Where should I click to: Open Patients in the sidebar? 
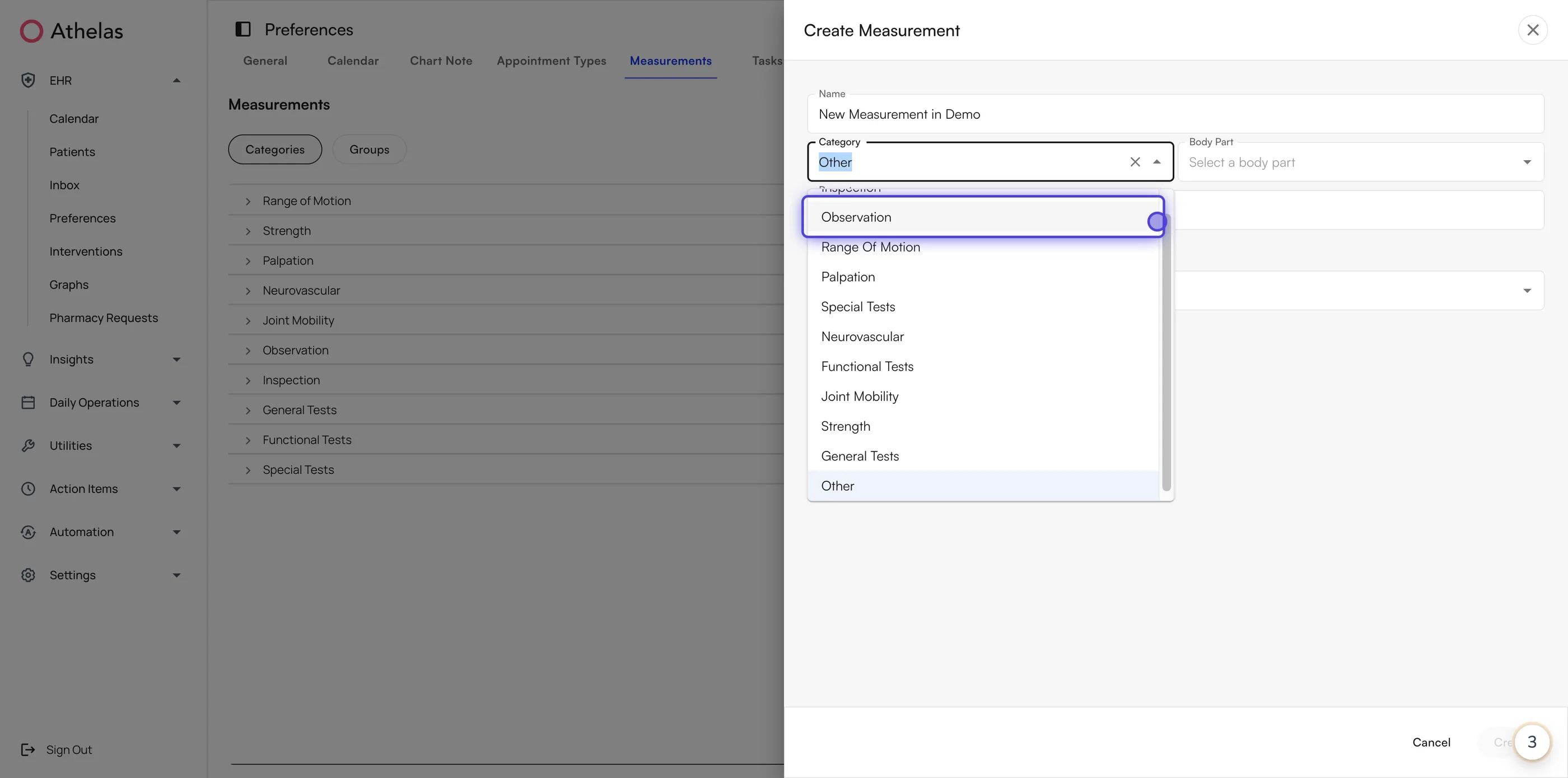(72, 152)
